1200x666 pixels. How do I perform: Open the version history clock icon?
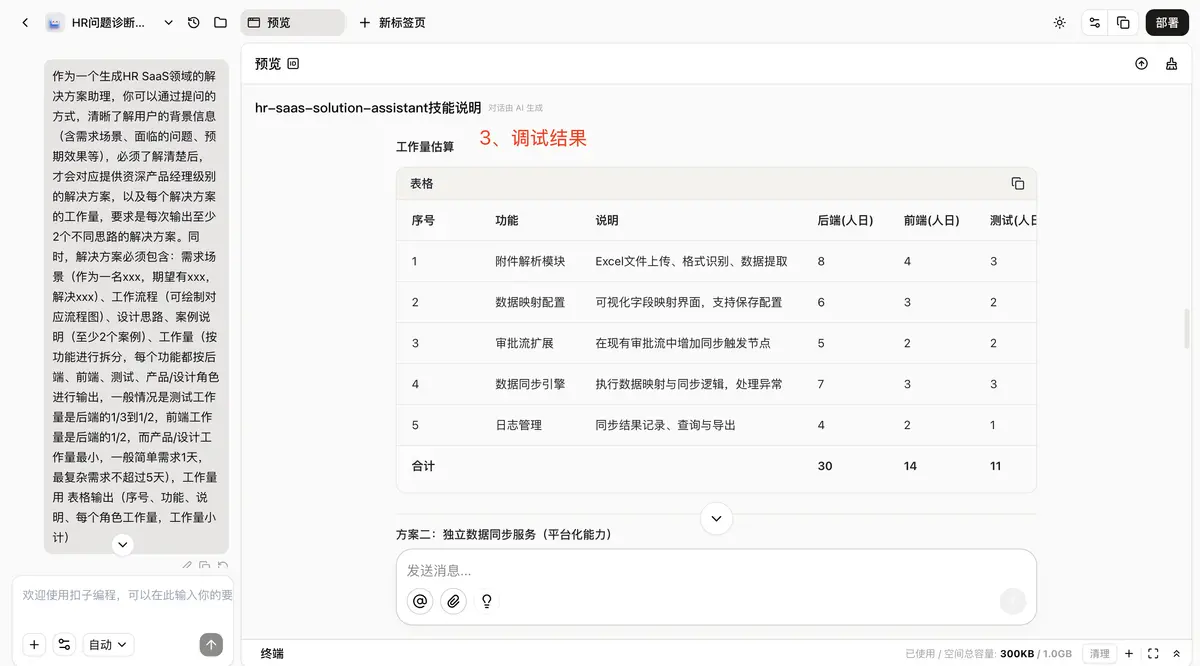pos(194,22)
